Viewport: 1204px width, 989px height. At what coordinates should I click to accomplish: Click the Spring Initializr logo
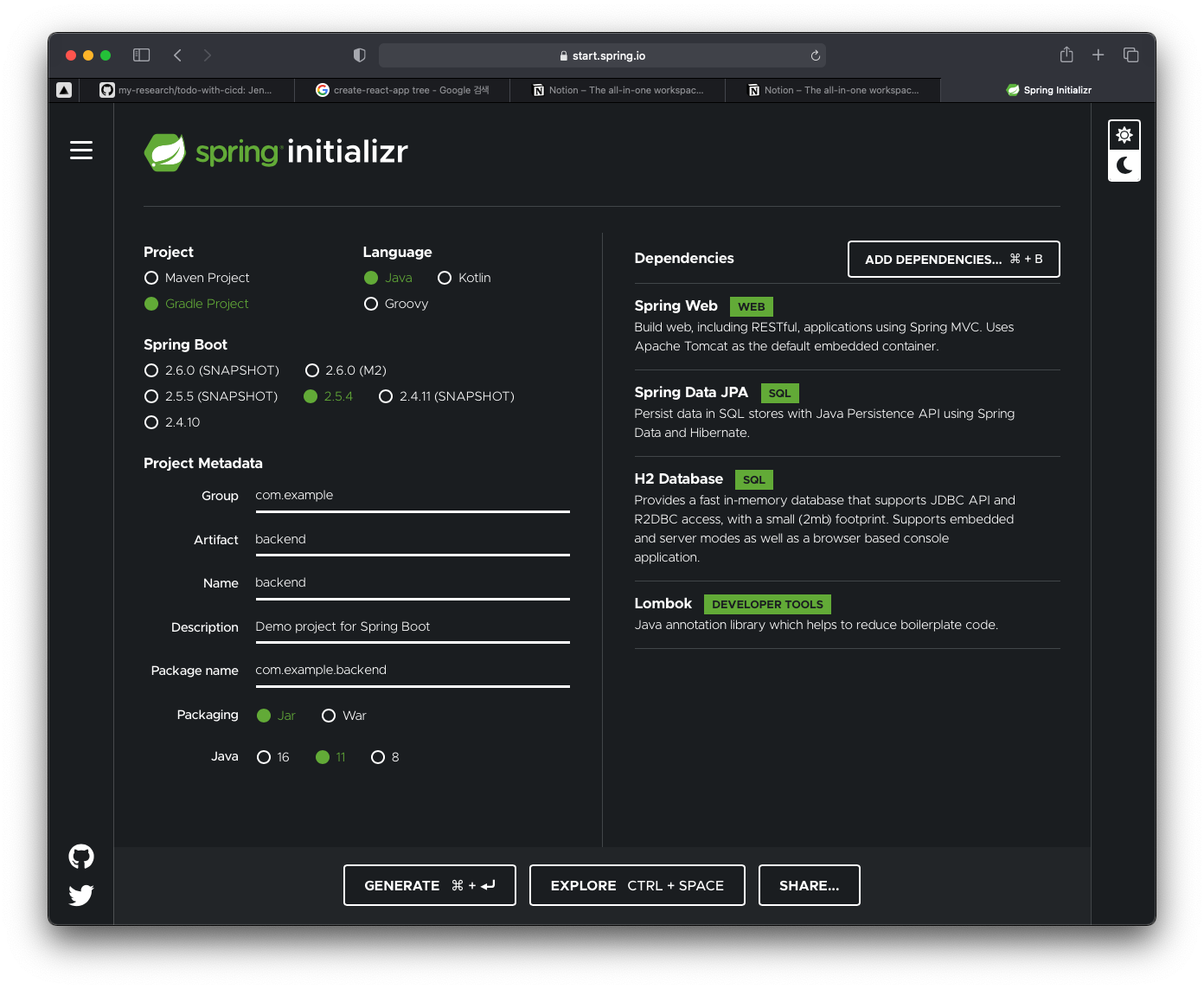pos(276,152)
